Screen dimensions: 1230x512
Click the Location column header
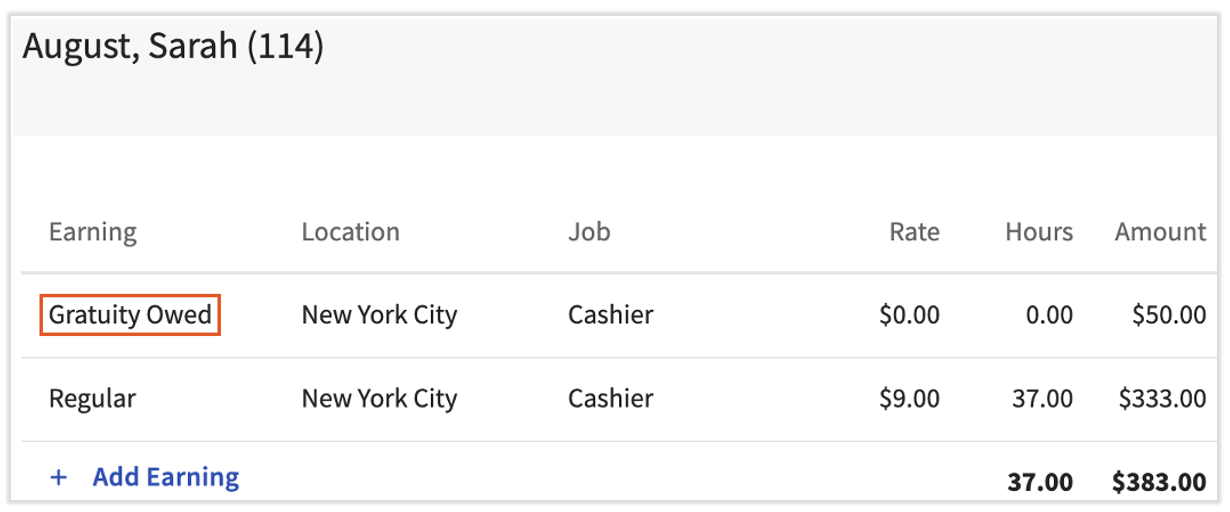pos(350,233)
